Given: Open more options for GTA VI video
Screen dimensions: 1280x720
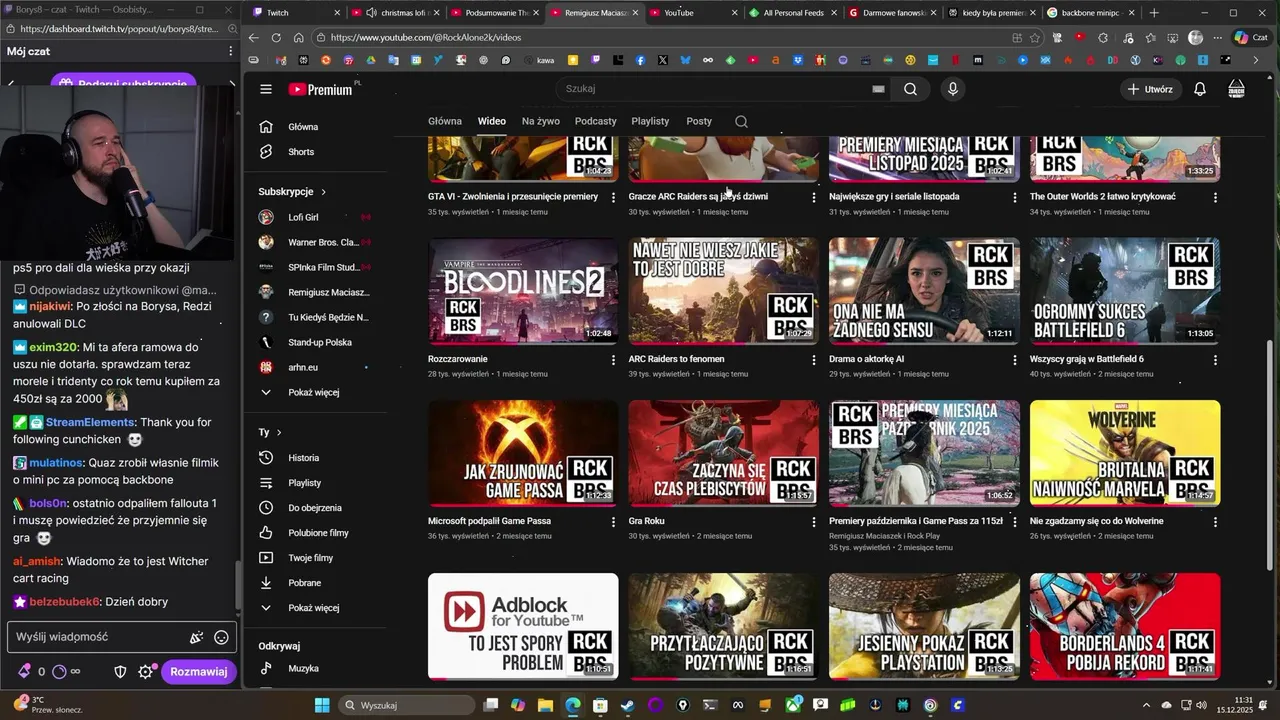Looking at the screenshot, I should [613, 198].
